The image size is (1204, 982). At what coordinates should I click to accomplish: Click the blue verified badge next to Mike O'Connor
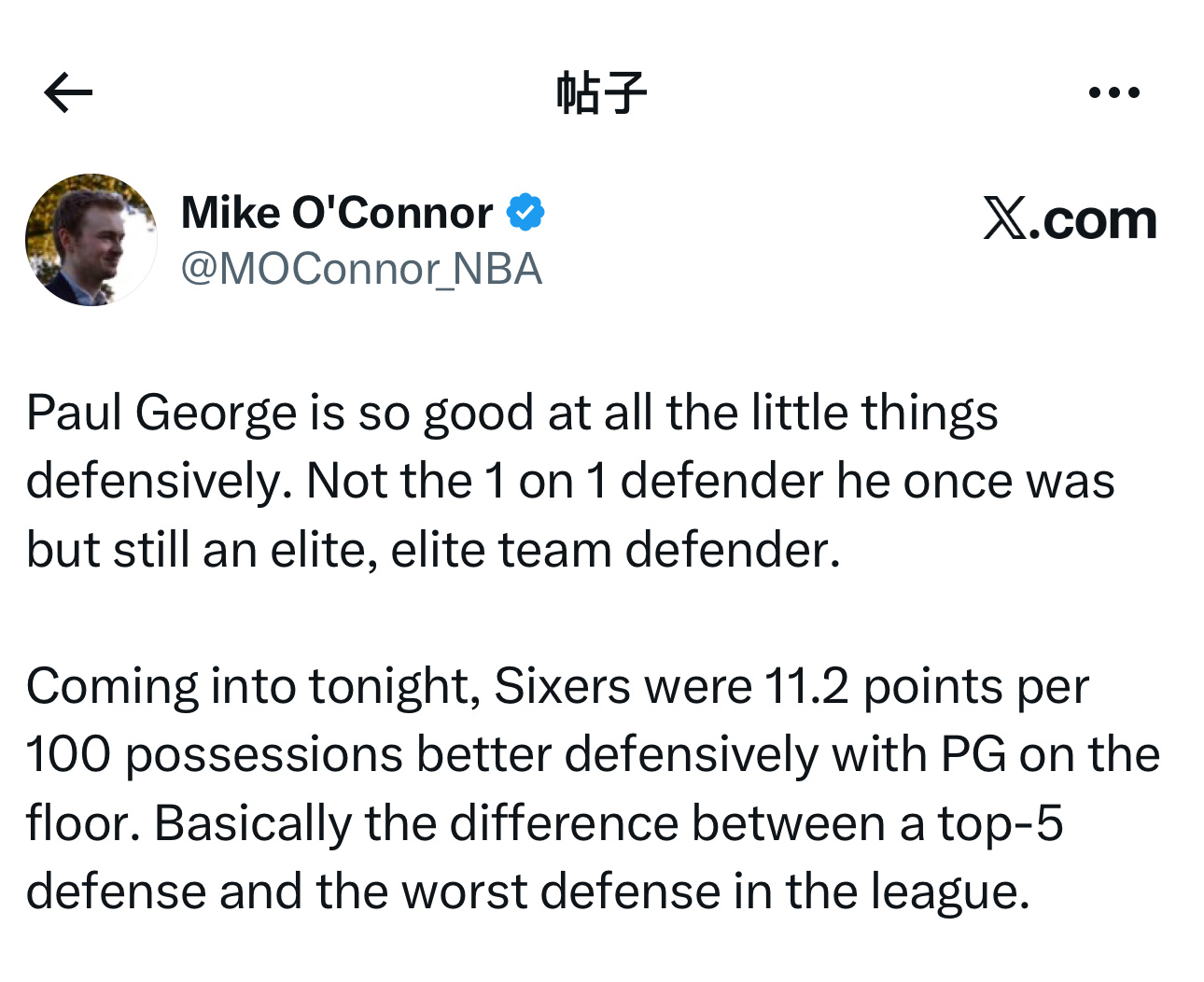(x=525, y=211)
